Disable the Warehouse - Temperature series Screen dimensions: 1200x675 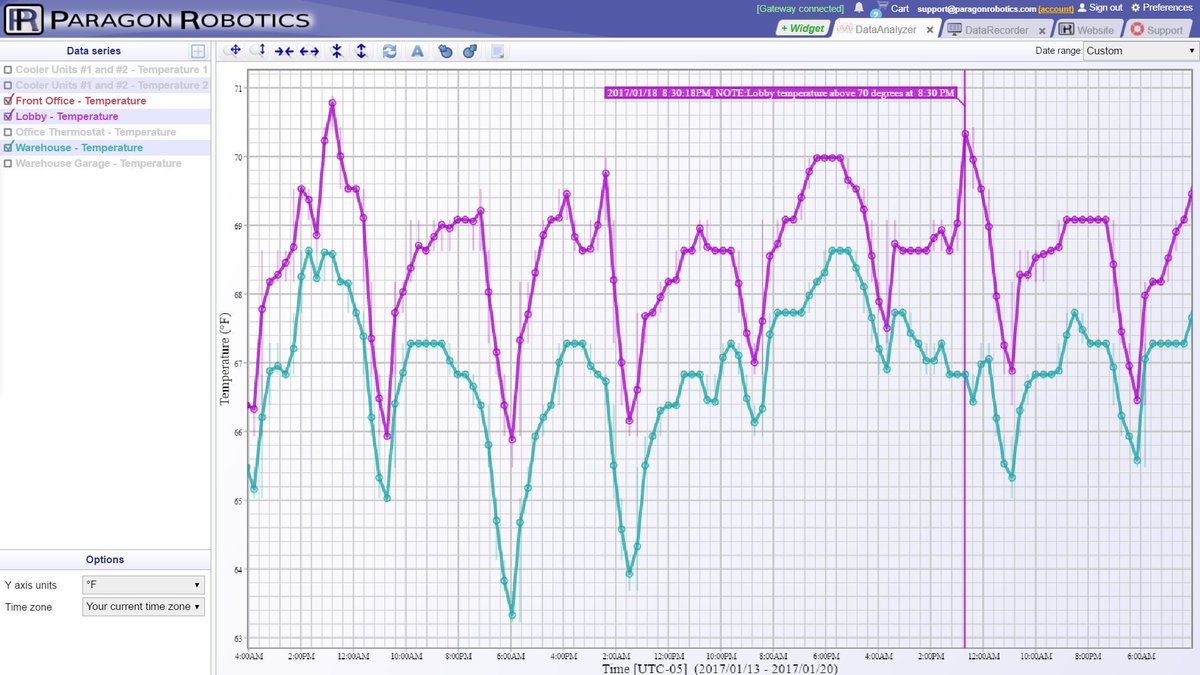[8, 147]
